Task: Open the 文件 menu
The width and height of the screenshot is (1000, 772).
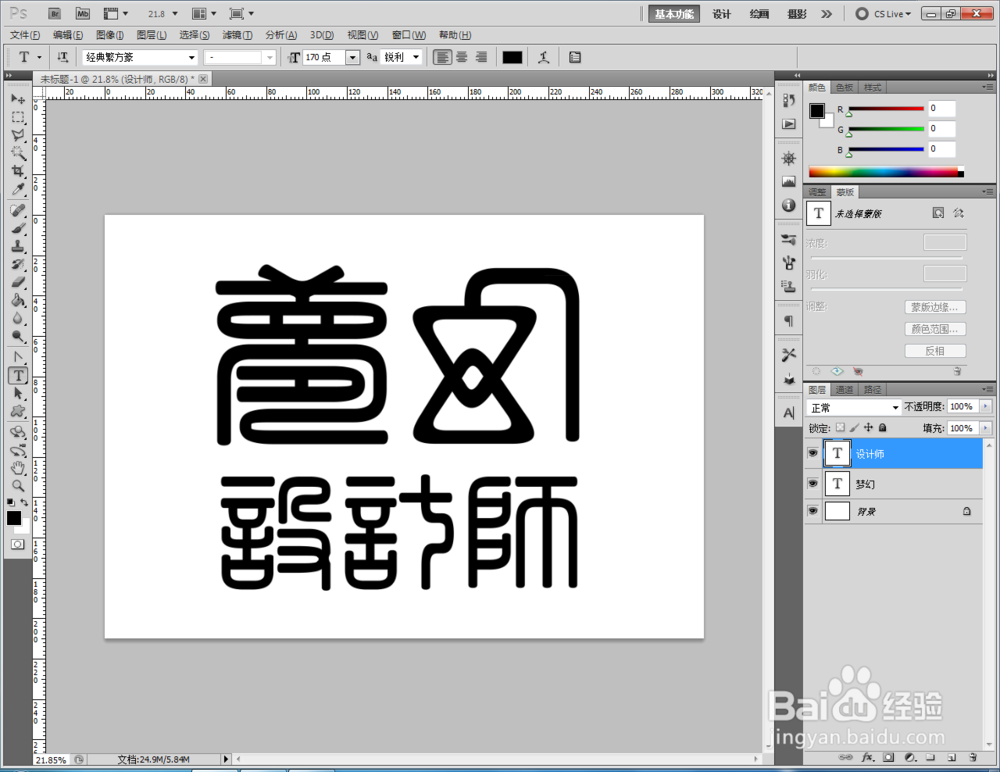Action: (x=25, y=35)
